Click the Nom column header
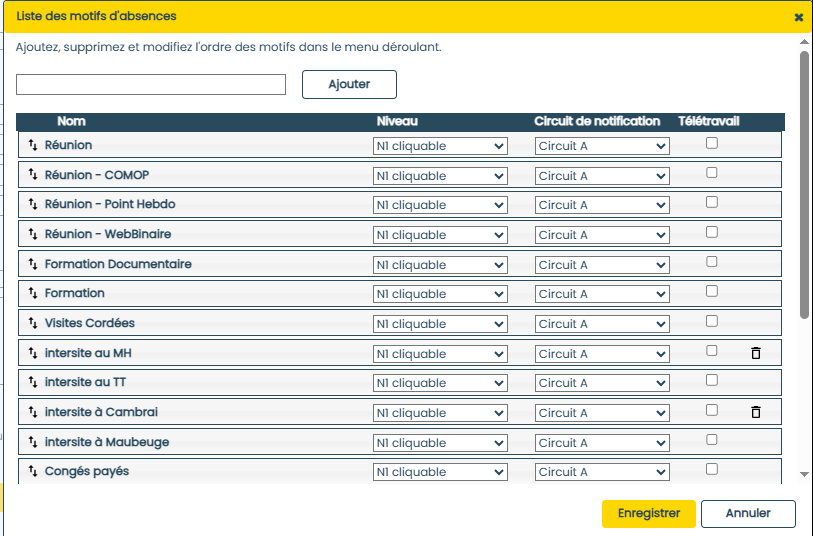Image resolution: width=813 pixels, height=536 pixels. pyautogui.click(x=71, y=121)
